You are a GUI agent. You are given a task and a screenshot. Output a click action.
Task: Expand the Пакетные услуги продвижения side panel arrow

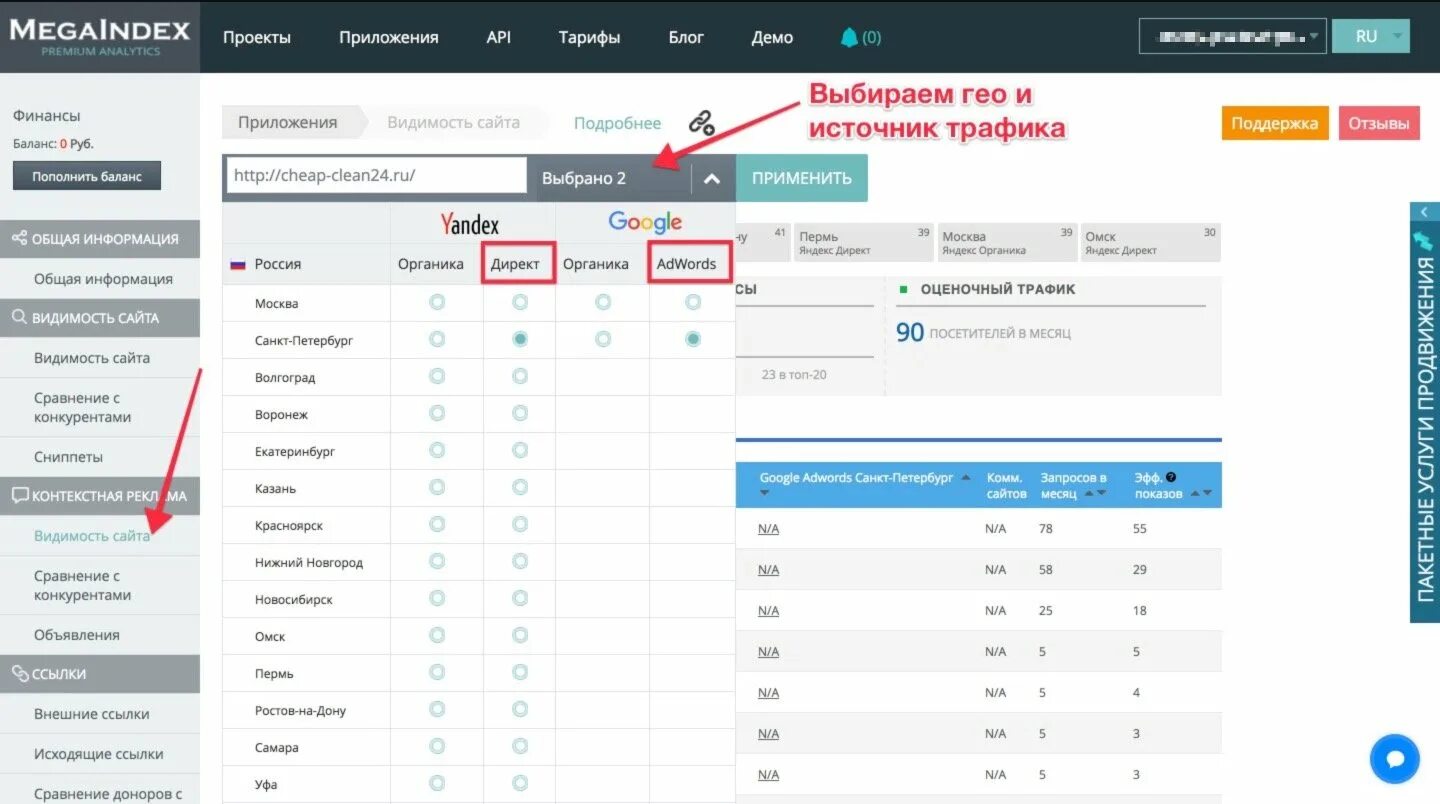click(1424, 211)
